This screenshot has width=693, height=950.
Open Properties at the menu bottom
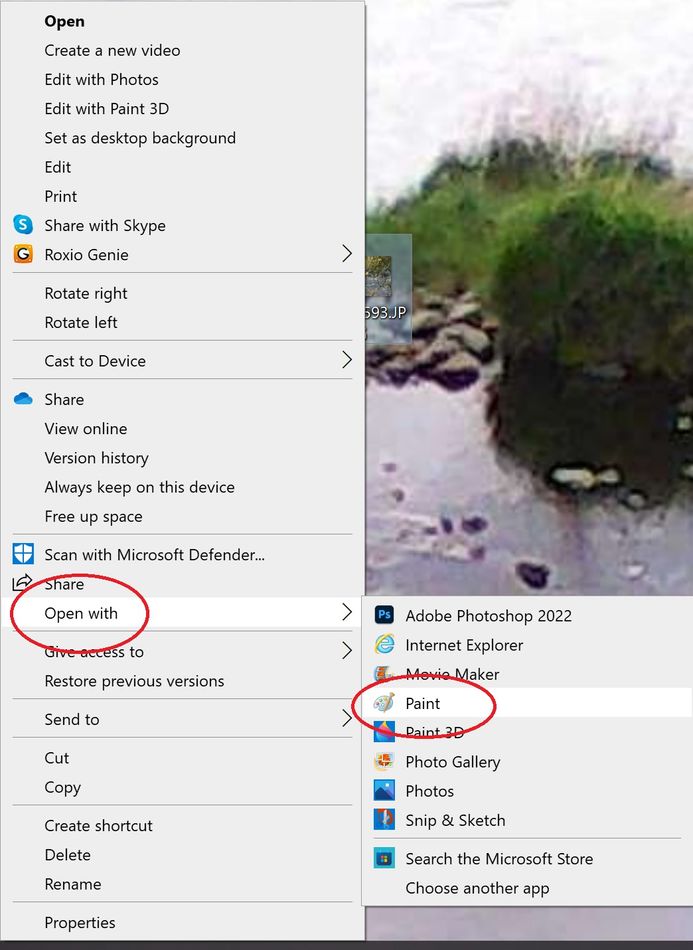coord(79,923)
